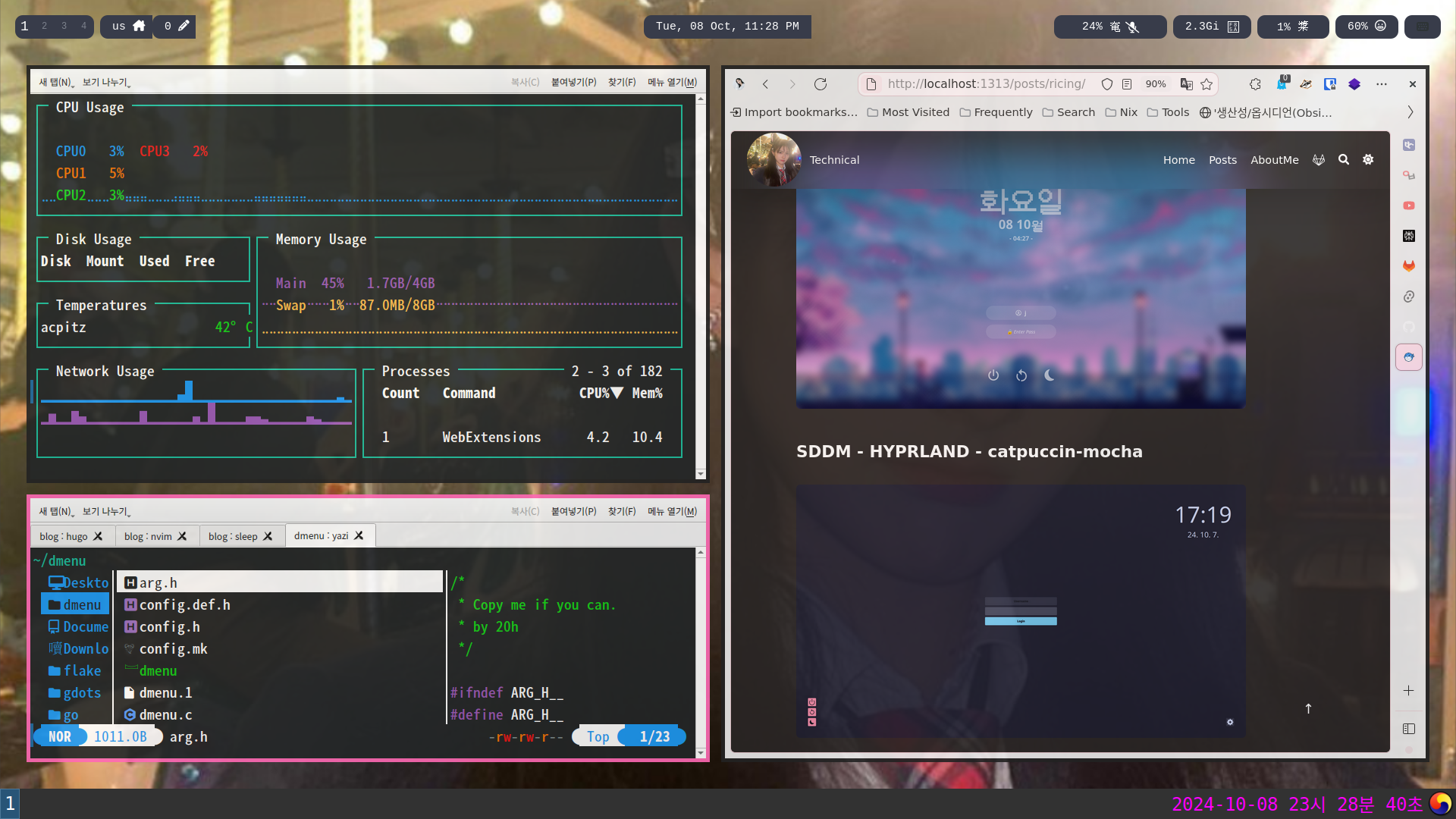Viewport: 1456px width, 819px height.
Task: Open the browser extensions puzzle icon
Action: click(x=1255, y=84)
